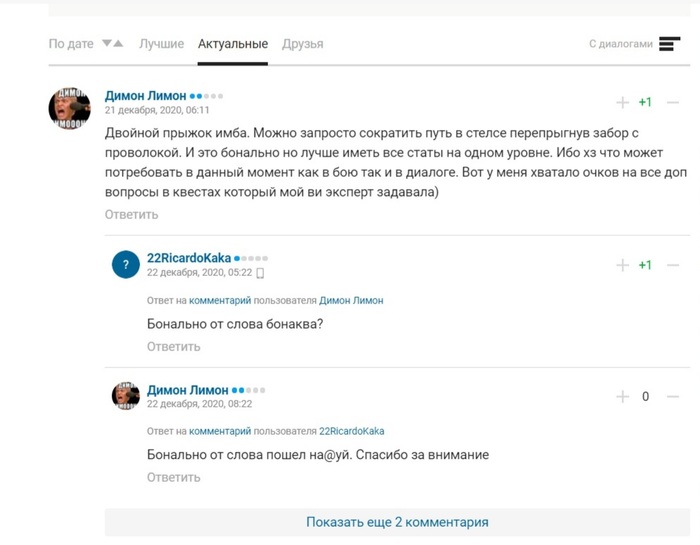
Task: Upvote Димон Лимон's reply with plus icon
Action: point(622,397)
